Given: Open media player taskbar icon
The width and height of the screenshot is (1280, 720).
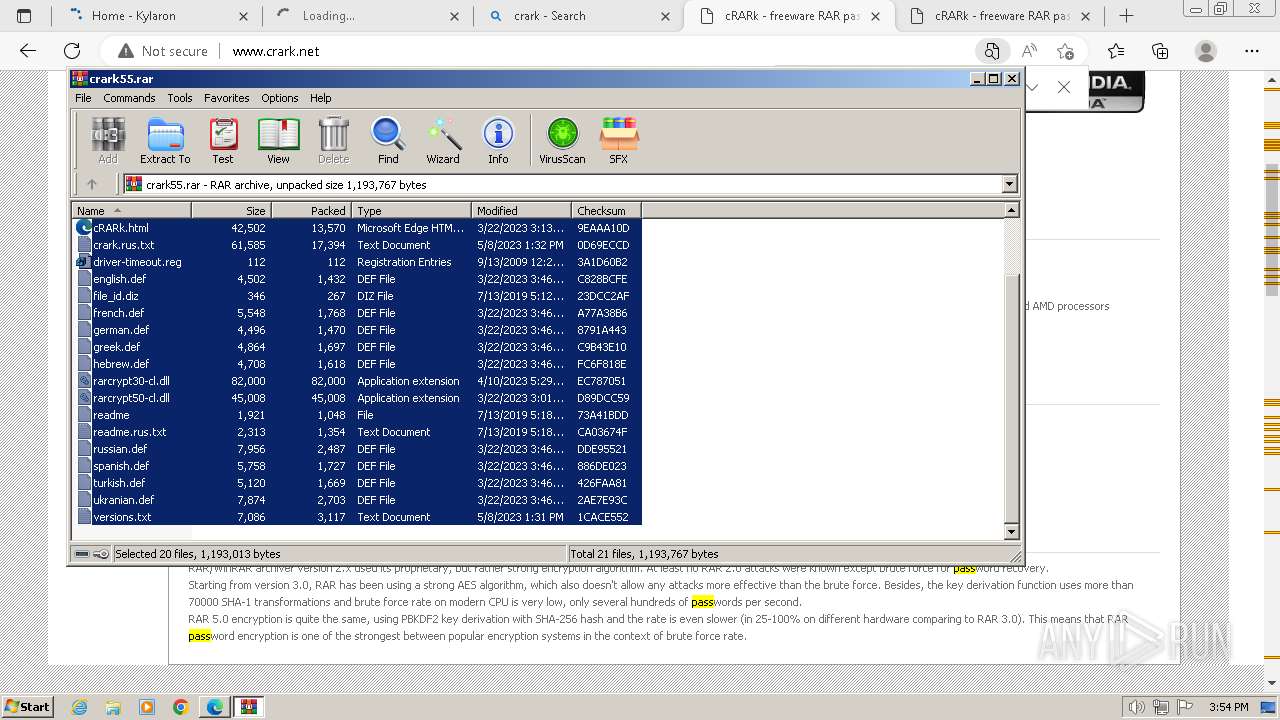Looking at the screenshot, I should click(x=147, y=707).
